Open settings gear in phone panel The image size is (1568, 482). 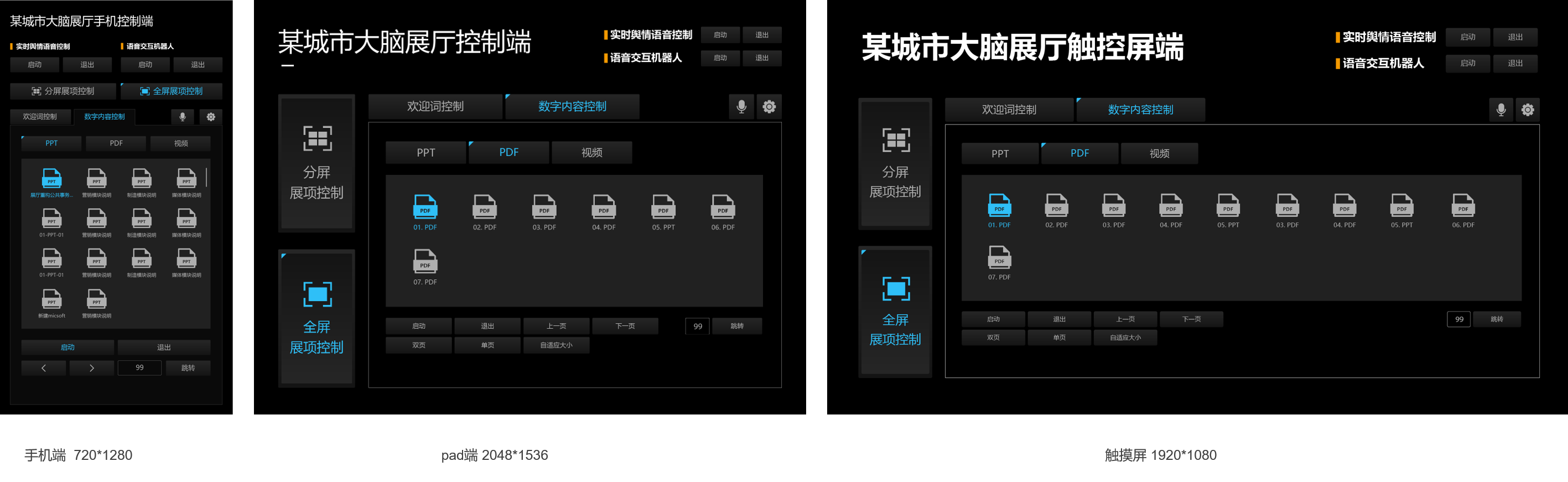211,117
